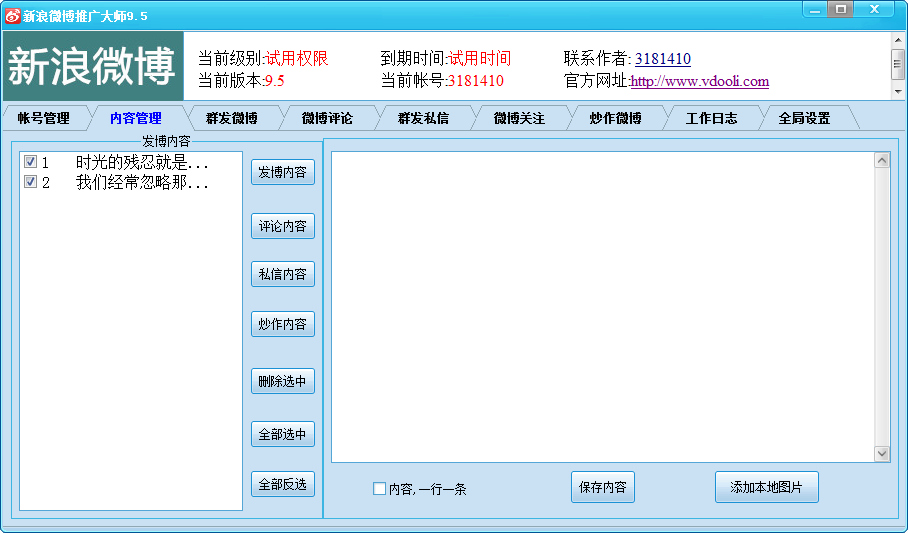Image resolution: width=908 pixels, height=533 pixels.
Task: Click the Weibo logo icon in title bar
Action: coord(12,16)
